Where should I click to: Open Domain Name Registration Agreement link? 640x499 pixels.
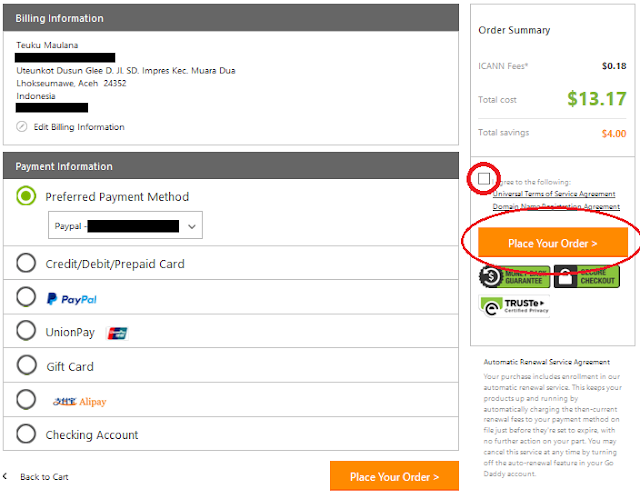[x=556, y=207]
